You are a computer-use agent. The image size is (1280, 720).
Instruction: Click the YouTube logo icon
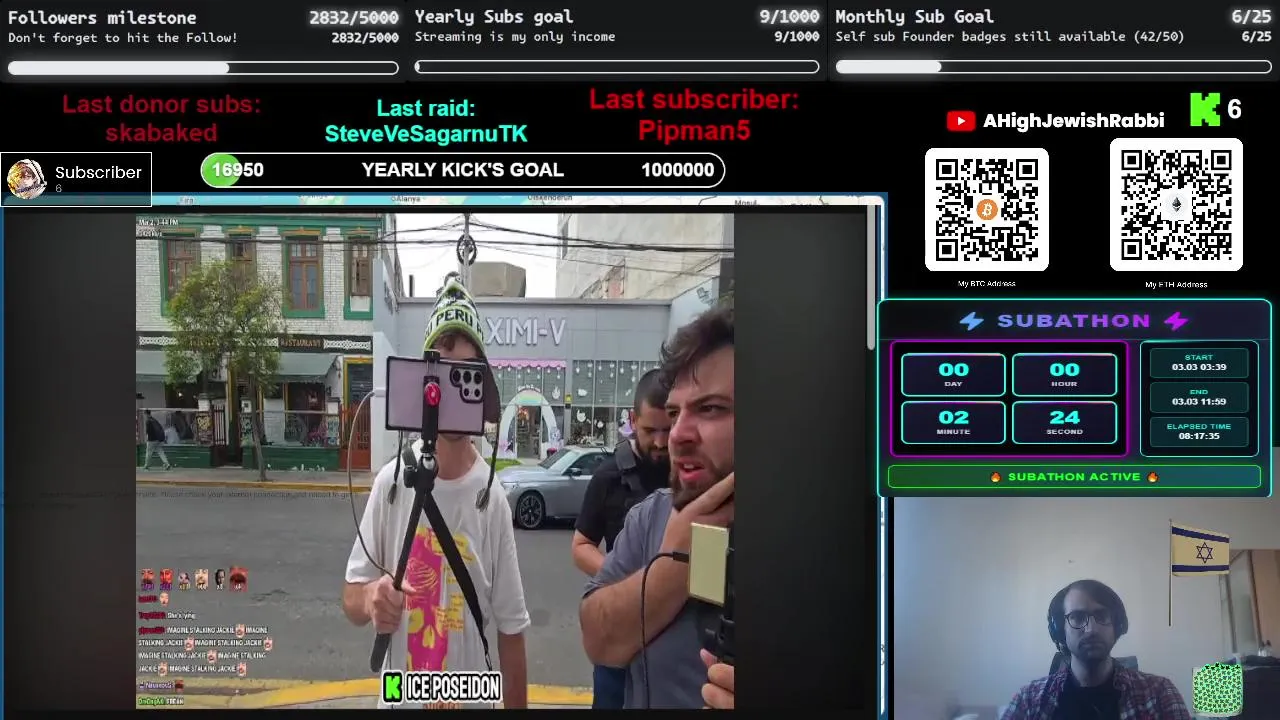(961, 121)
